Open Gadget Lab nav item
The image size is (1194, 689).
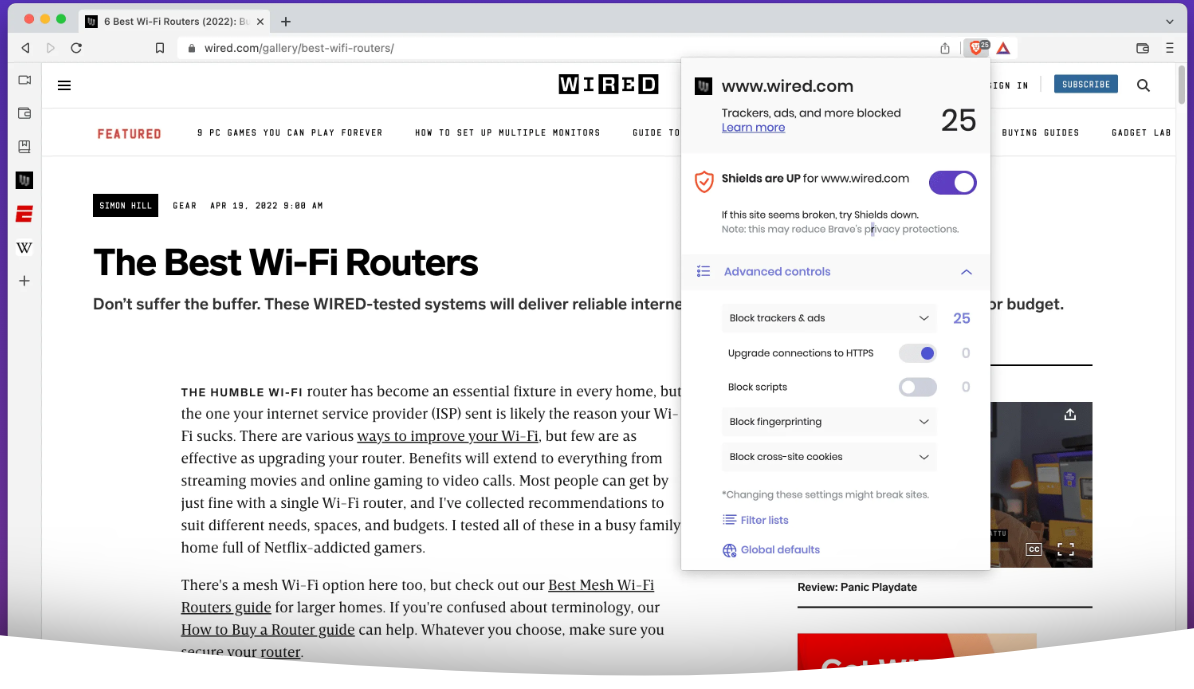click(x=1141, y=132)
